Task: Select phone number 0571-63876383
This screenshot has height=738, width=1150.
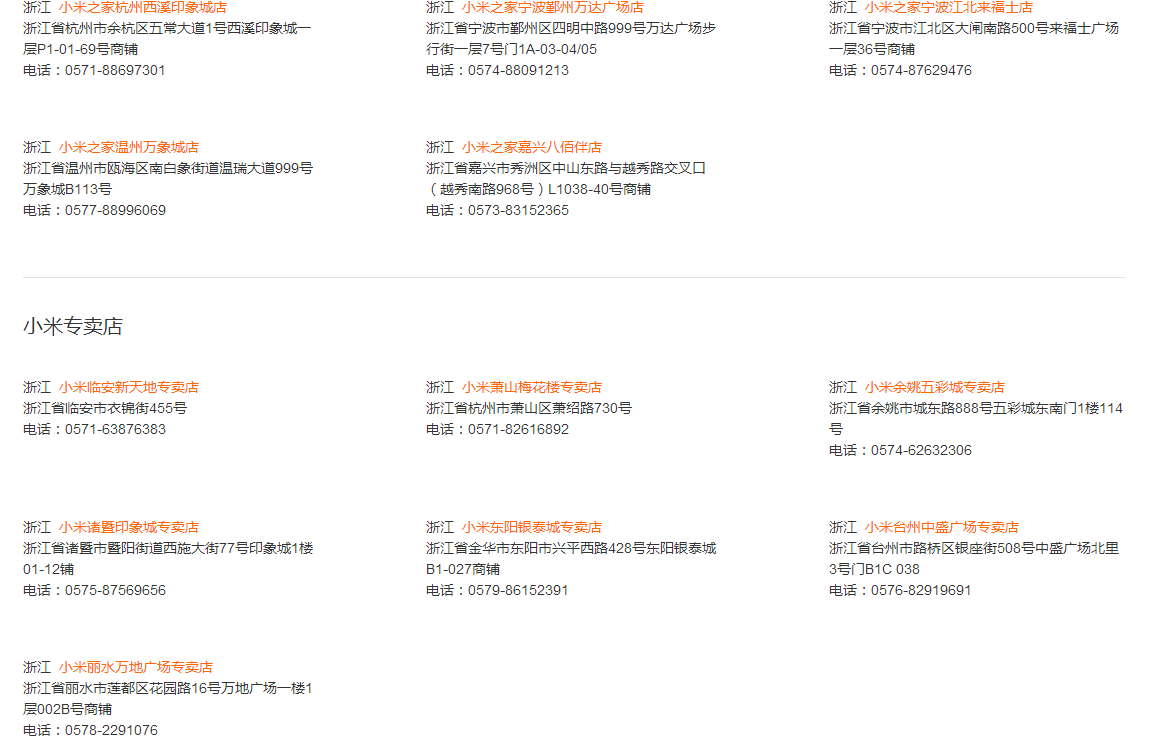Action: point(115,430)
